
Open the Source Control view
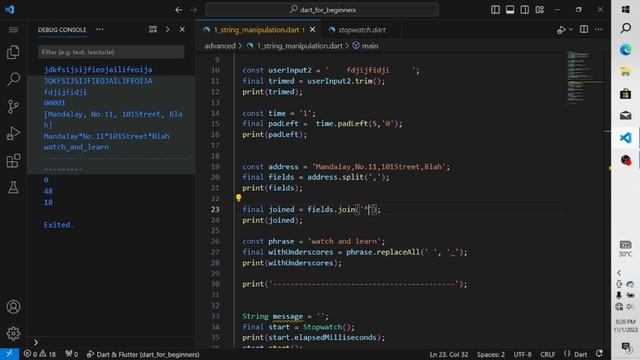tap(13, 106)
